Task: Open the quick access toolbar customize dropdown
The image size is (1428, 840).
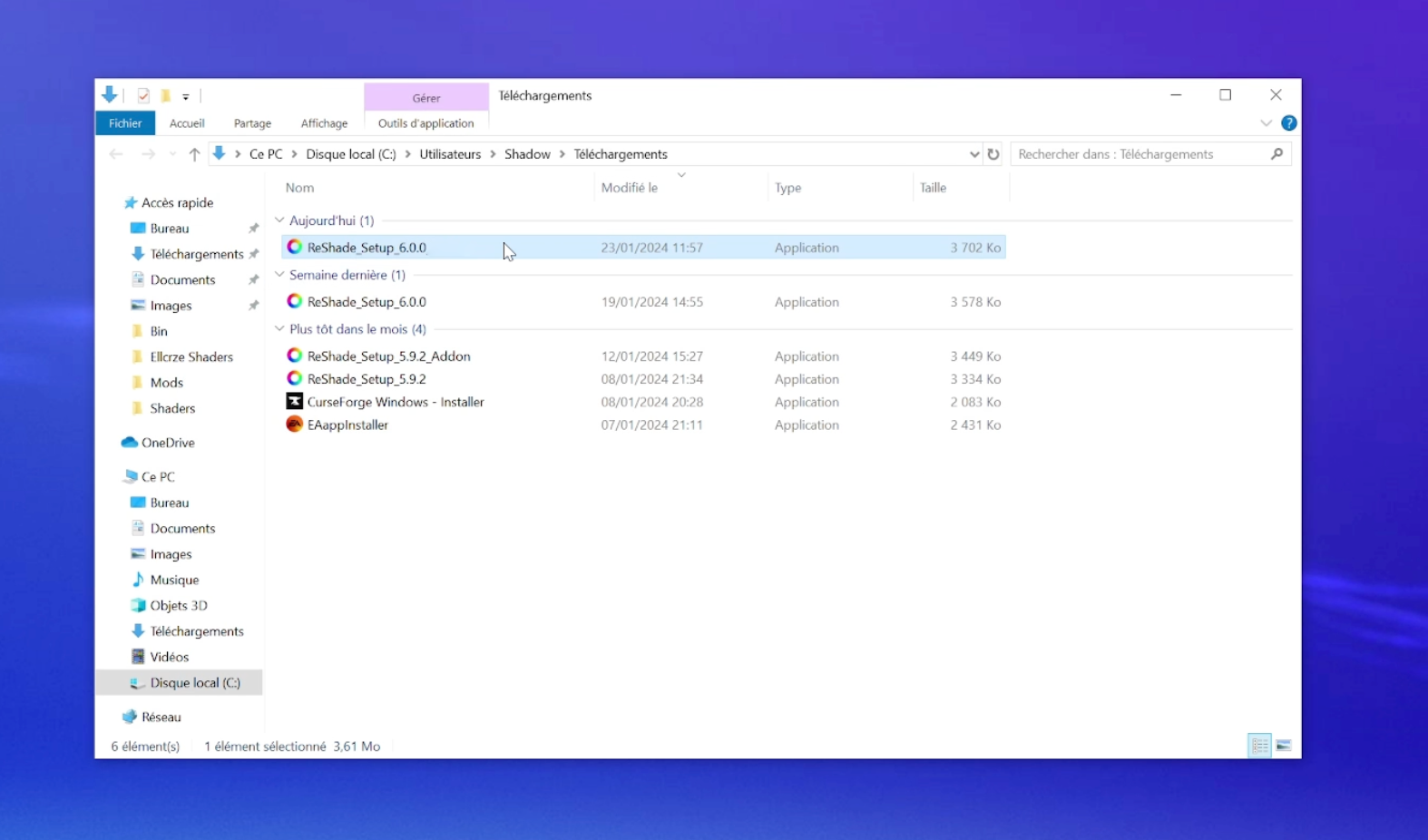Action: 185,96
